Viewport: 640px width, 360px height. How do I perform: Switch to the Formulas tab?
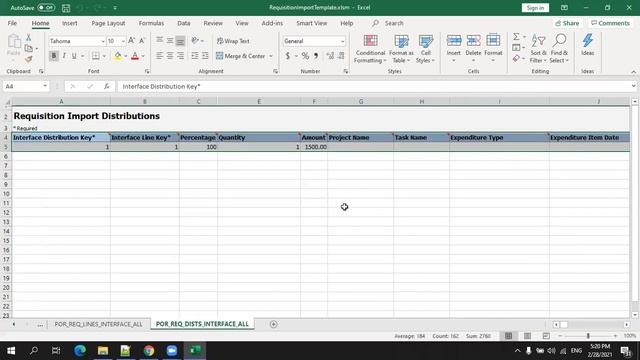click(151, 23)
